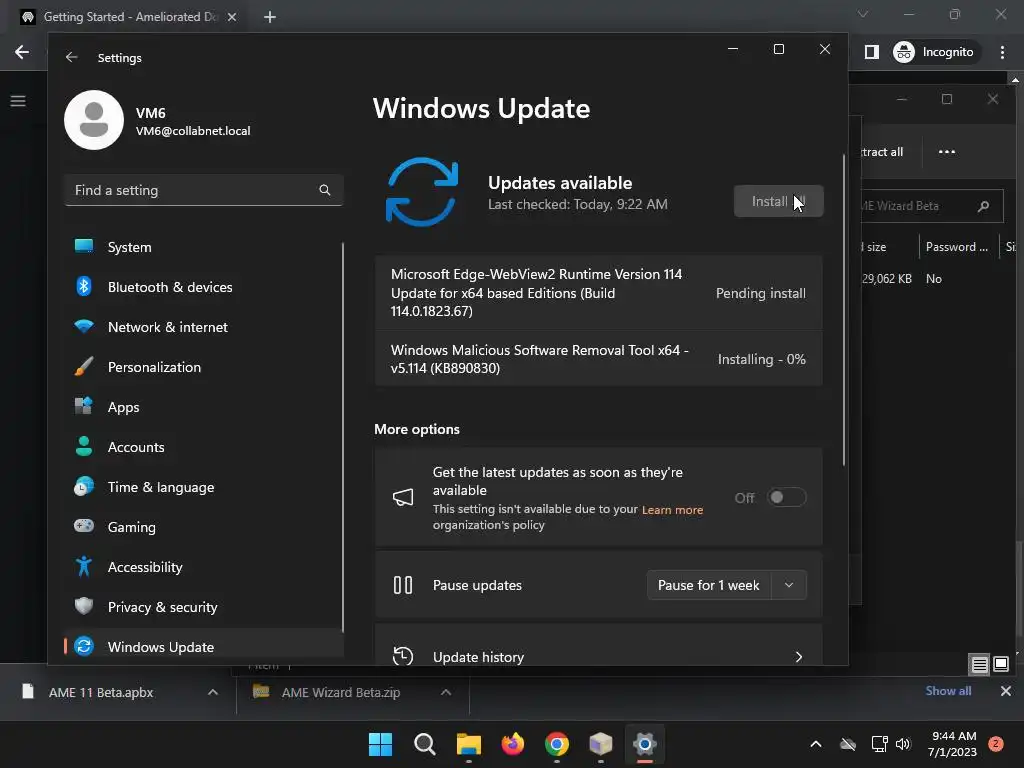The height and width of the screenshot is (768, 1024).
Task: Click the Settings back arrow
Action: pyautogui.click(x=71, y=57)
